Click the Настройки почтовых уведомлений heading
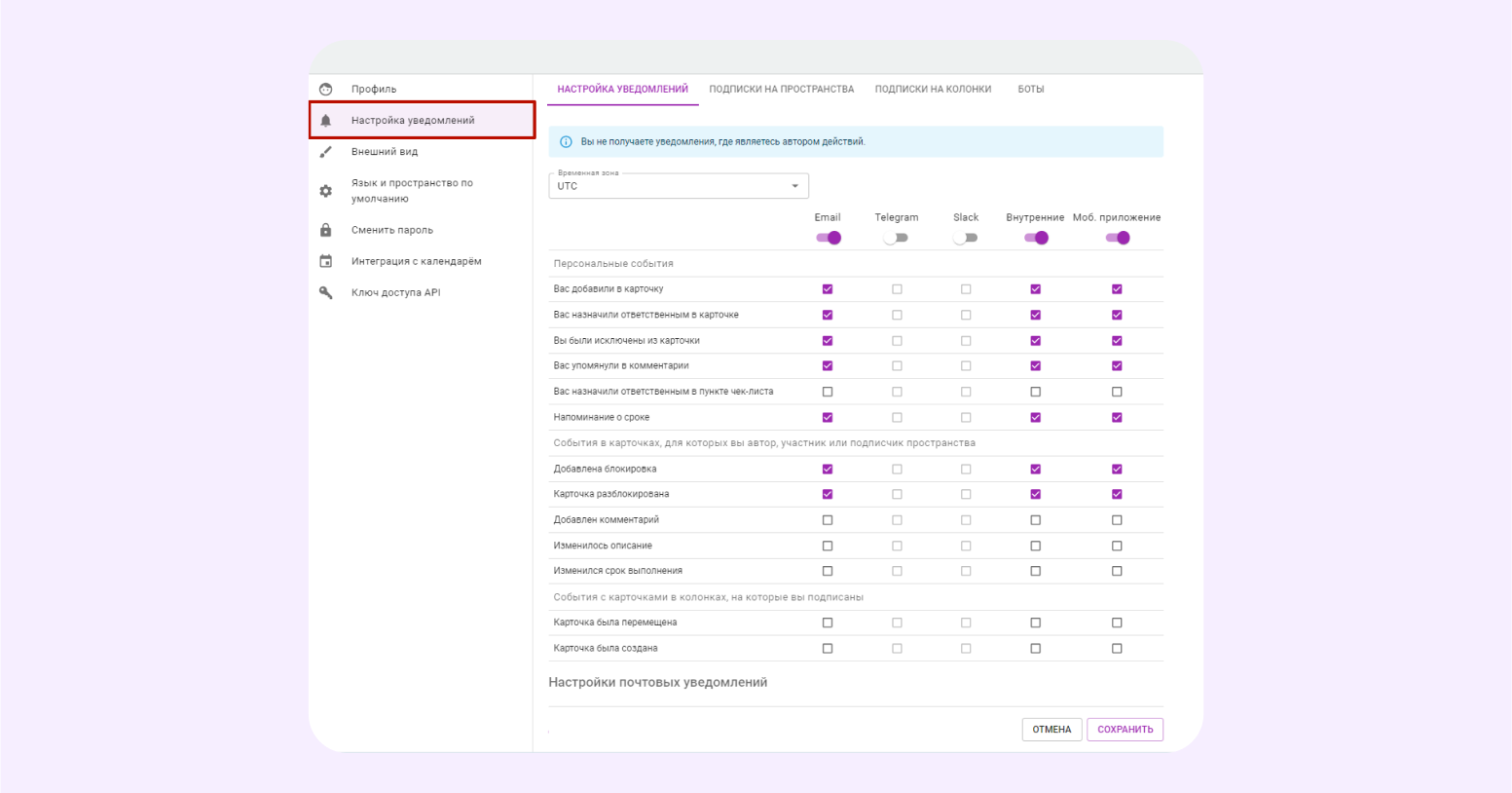The image size is (1512, 793). 658,683
